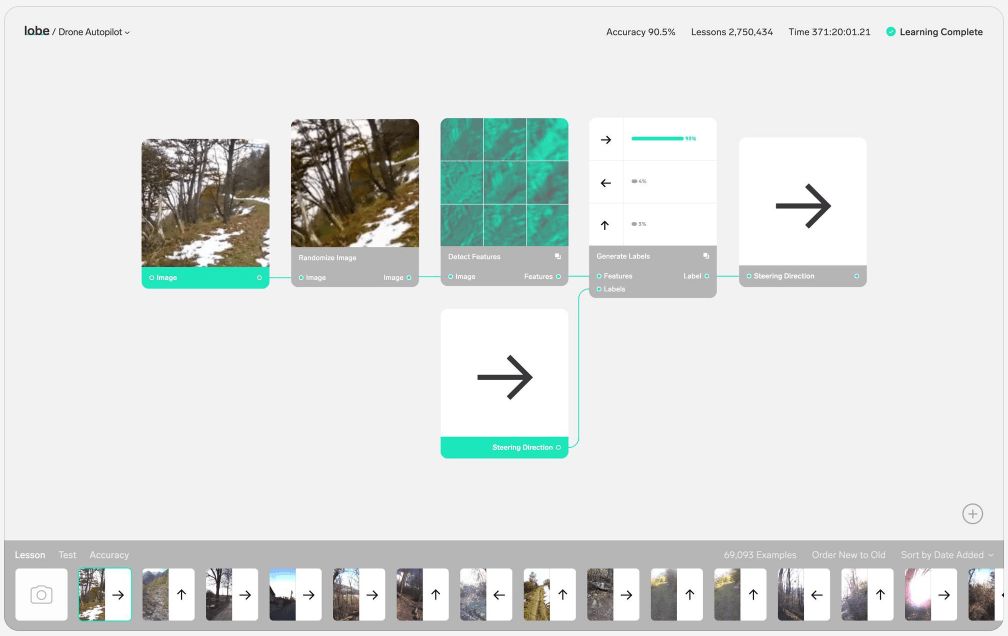The width and height of the screenshot is (1008, 636).
Task: Click the camera capture icon
Action: pos(41,595)
